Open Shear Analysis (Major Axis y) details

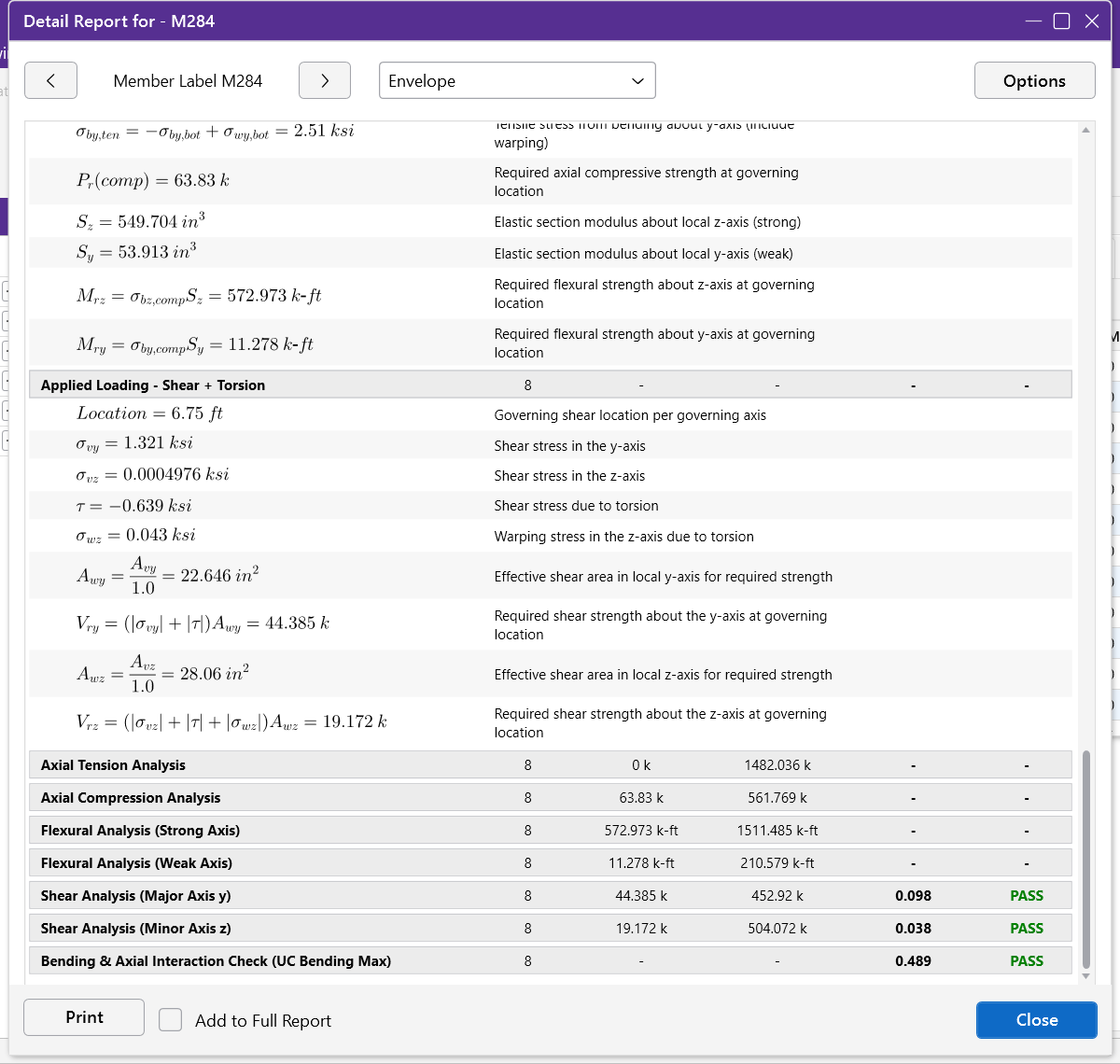[x=551, y=895]
